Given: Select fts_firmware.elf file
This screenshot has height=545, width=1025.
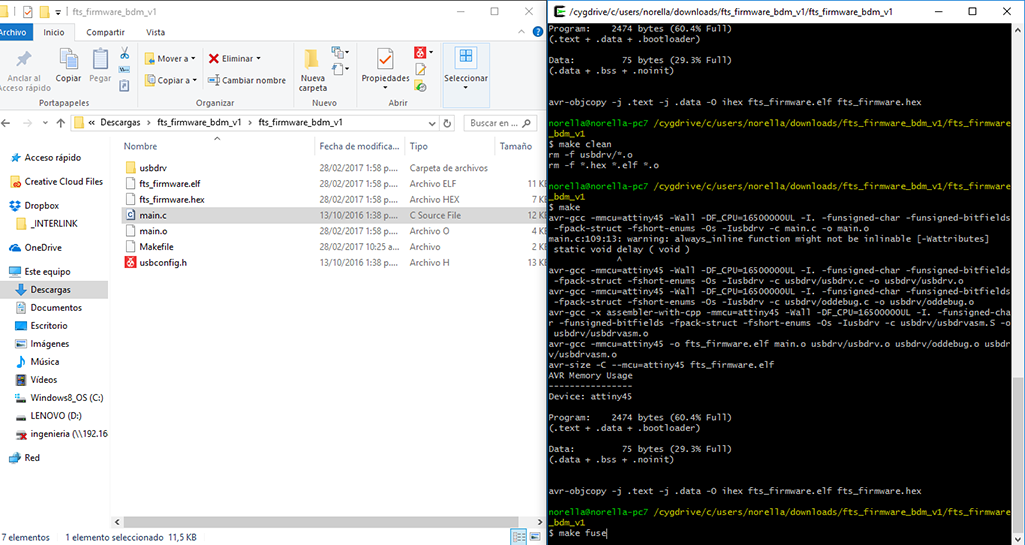Looking at the screenshot, I should (x=169, y=184).
